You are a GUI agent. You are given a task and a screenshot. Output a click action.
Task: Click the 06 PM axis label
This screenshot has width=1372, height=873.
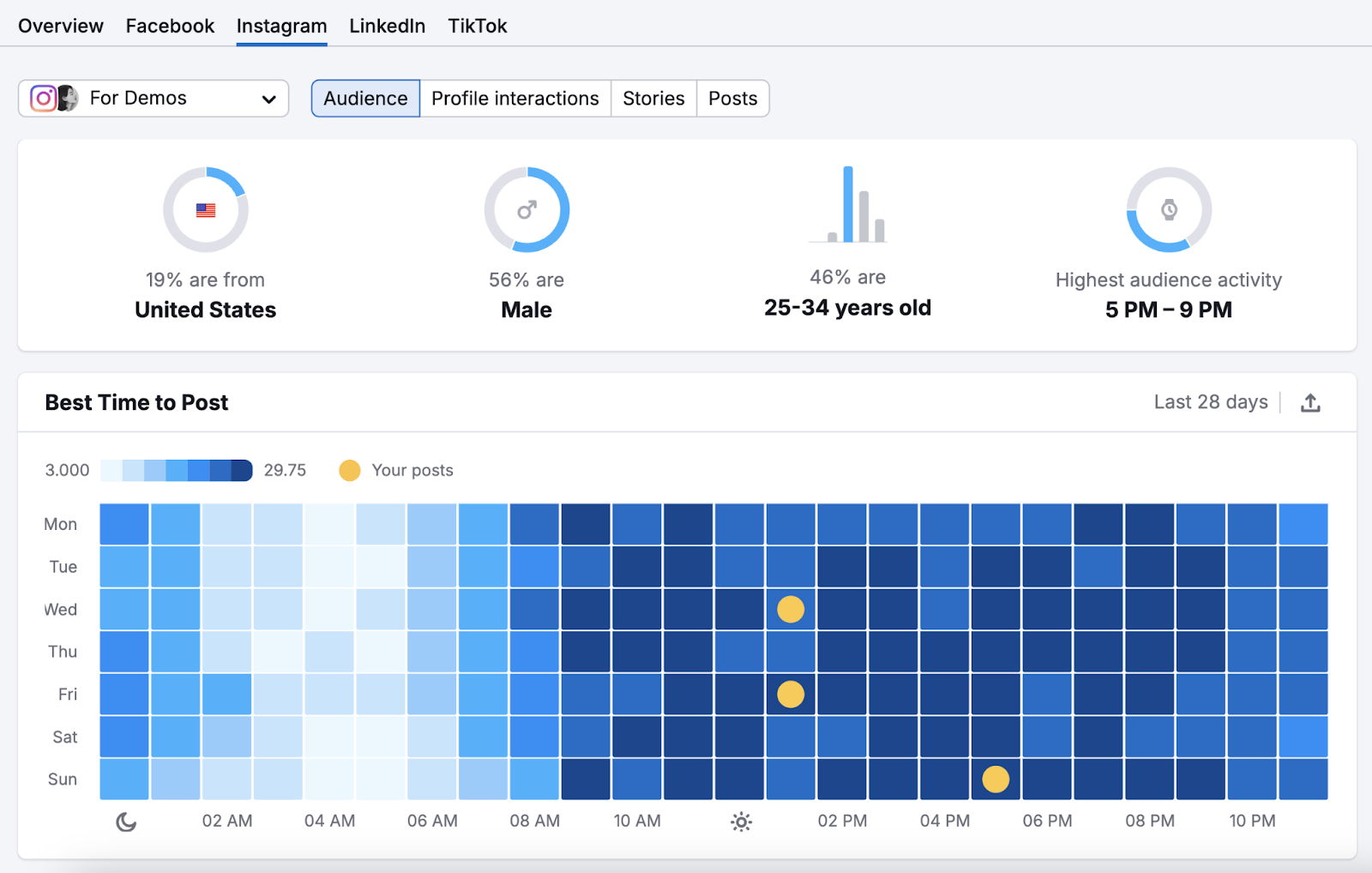(x=1047, y=822)
